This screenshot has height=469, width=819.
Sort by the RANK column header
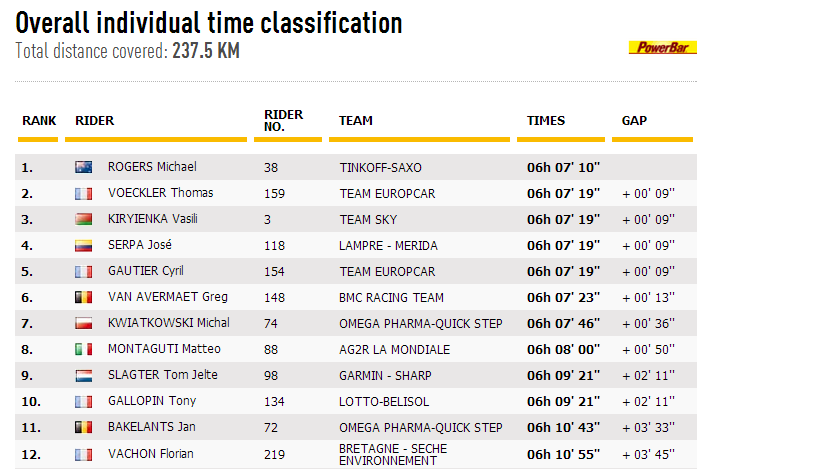click(x=39, y=121)
